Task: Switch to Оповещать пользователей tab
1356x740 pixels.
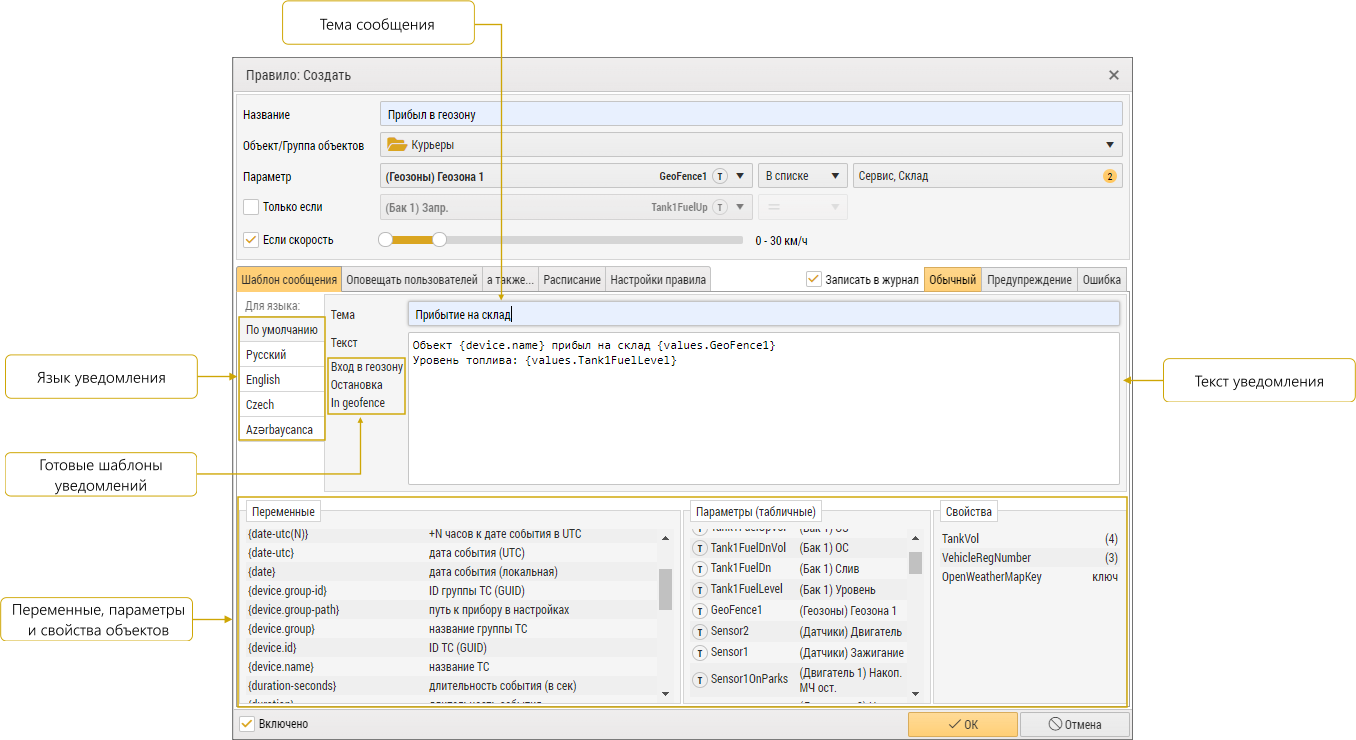Action: pos(412,279)
